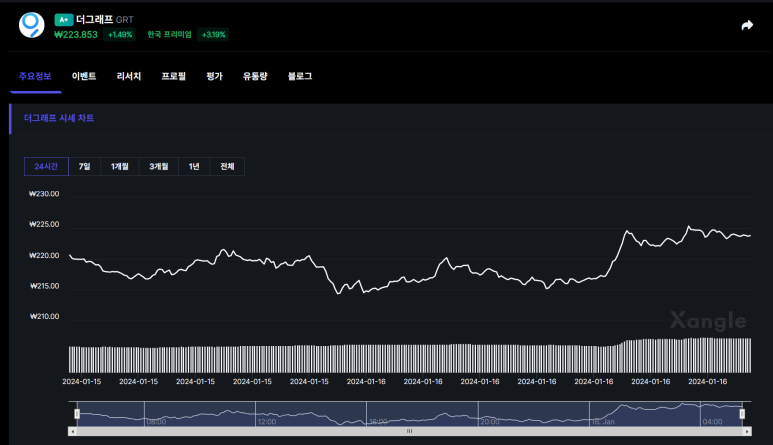Click the A+ rating badge
This screenshot has width=773, height=445.
tap(64, 20)
